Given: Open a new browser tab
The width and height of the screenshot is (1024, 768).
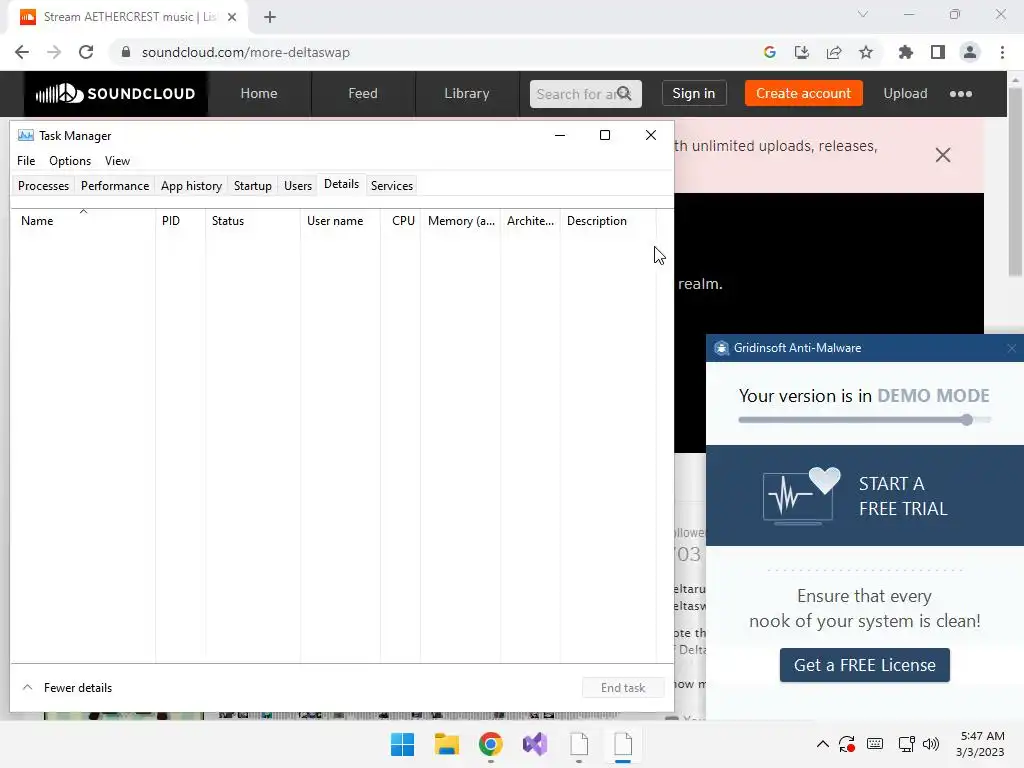Looking at the screenshot, I should coord(270,17).
